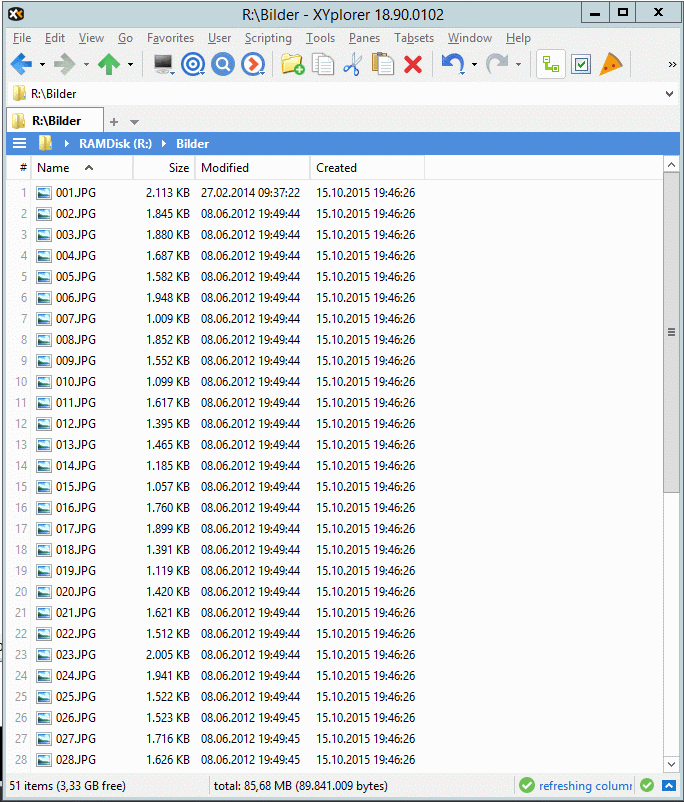Viewport: 684px width, 802px height.
Task: Expand the address bar dropdown
Action: (x=669, y=94)
